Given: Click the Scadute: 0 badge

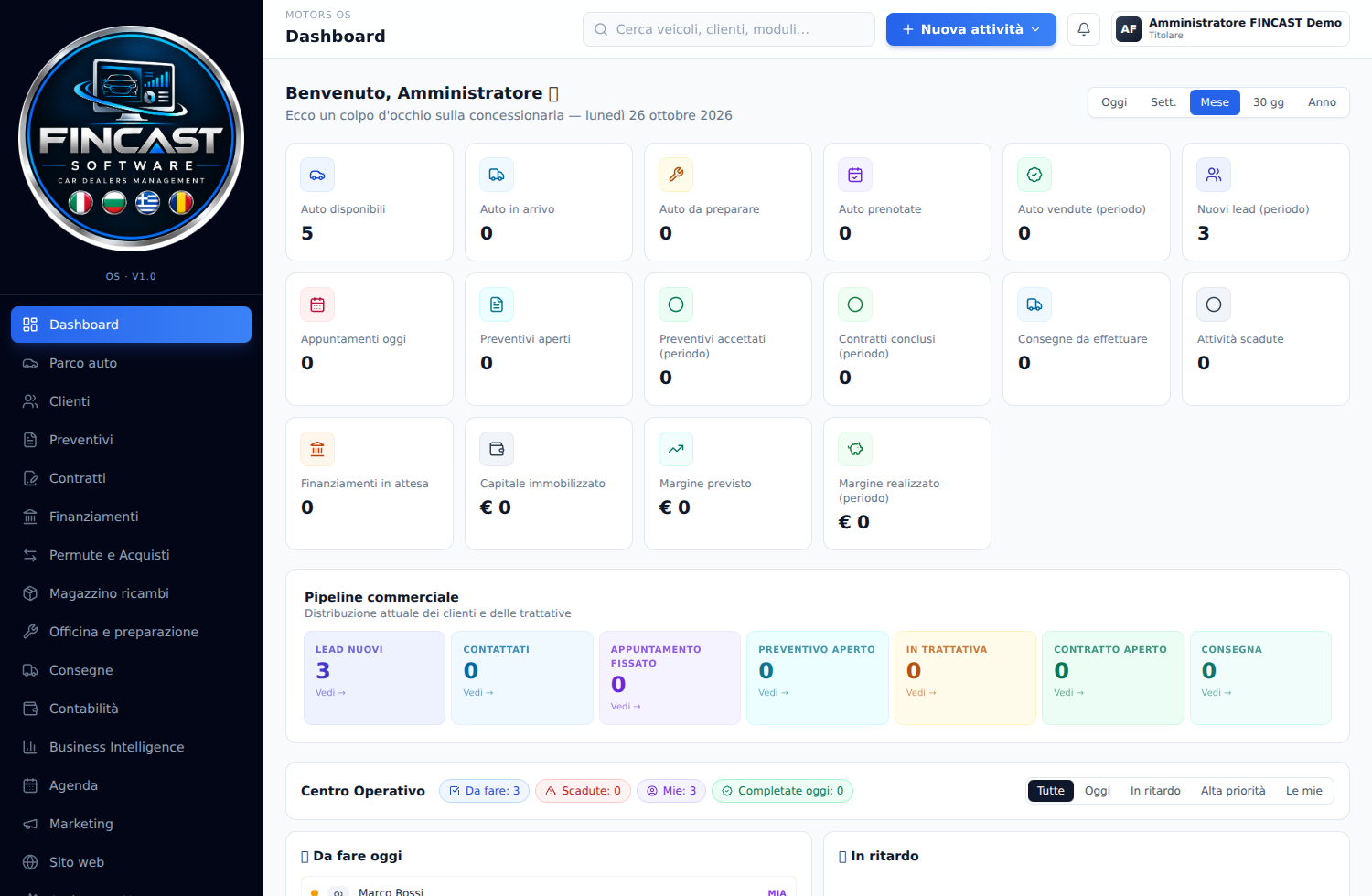Looking at the screenshot, I should (x=584, y=791).
